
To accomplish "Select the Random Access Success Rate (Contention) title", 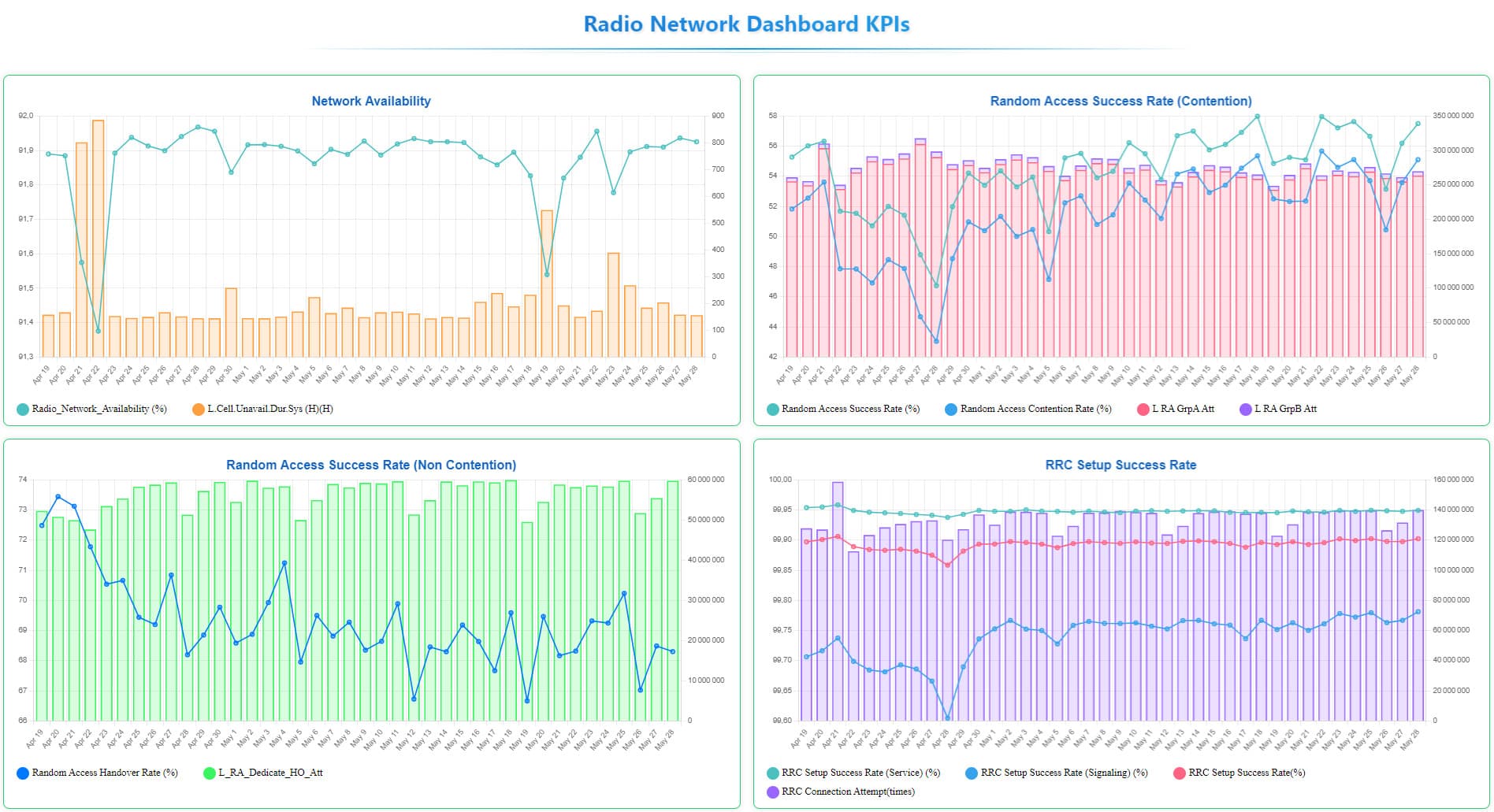I will 1120,101.
